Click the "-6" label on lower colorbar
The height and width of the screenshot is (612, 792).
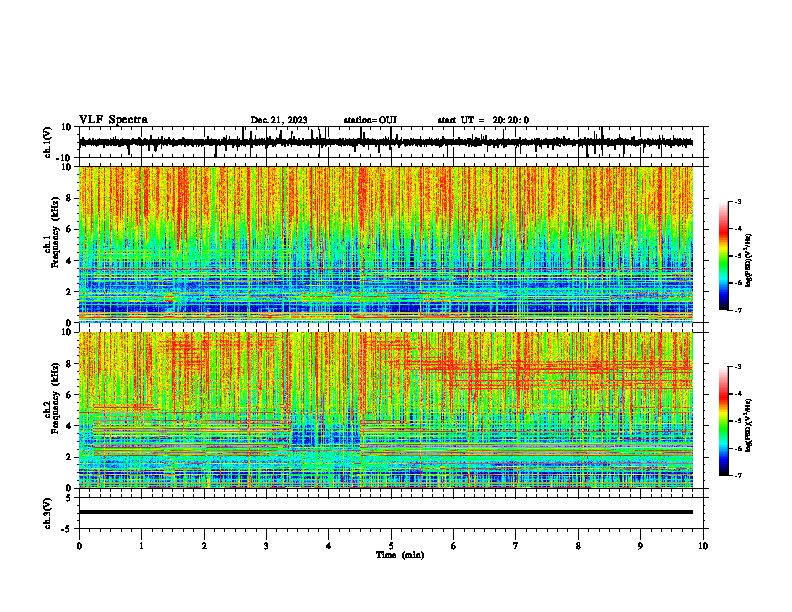point(738,448)
